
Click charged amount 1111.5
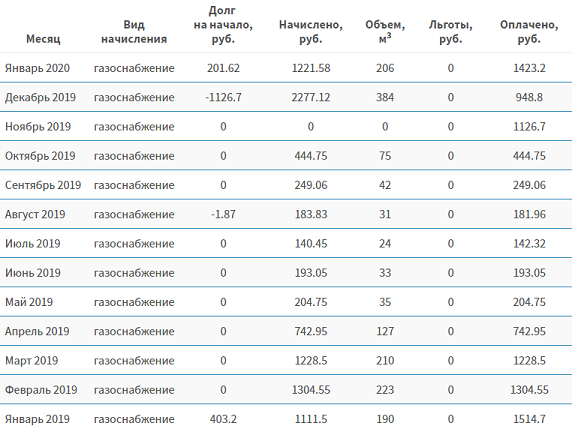coord(311,419)
